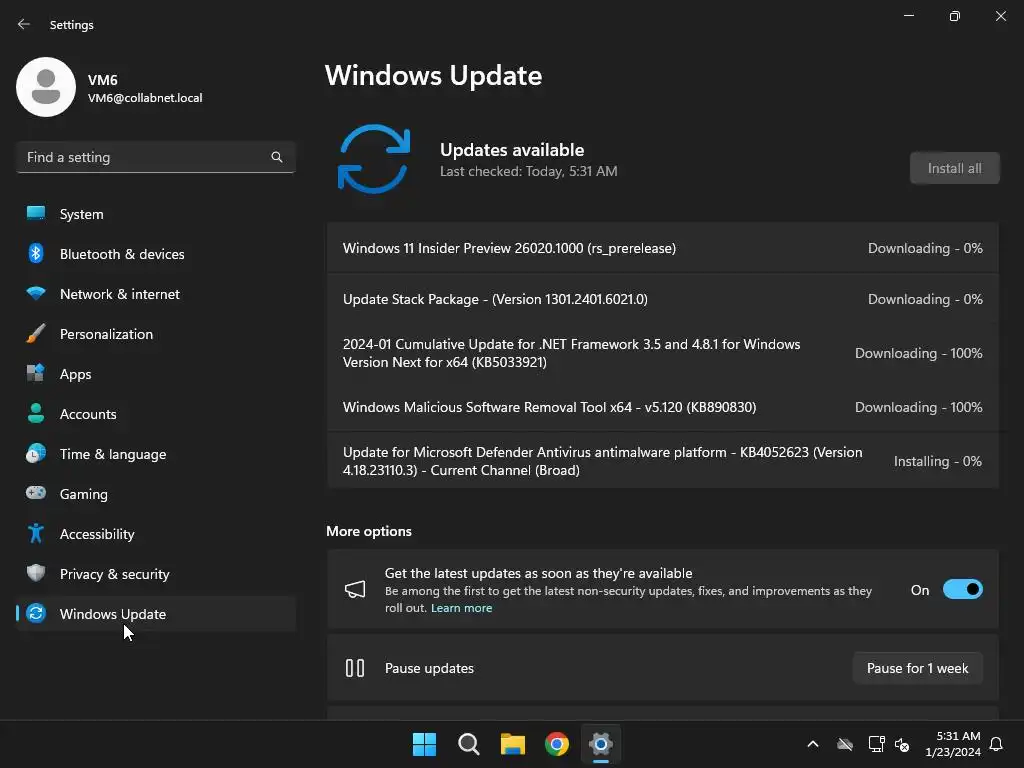This screenshot has width=1024, height=768.
Task: Click Last checked: Today, 5:31 AM text
Action: click(x=528, y=171)
